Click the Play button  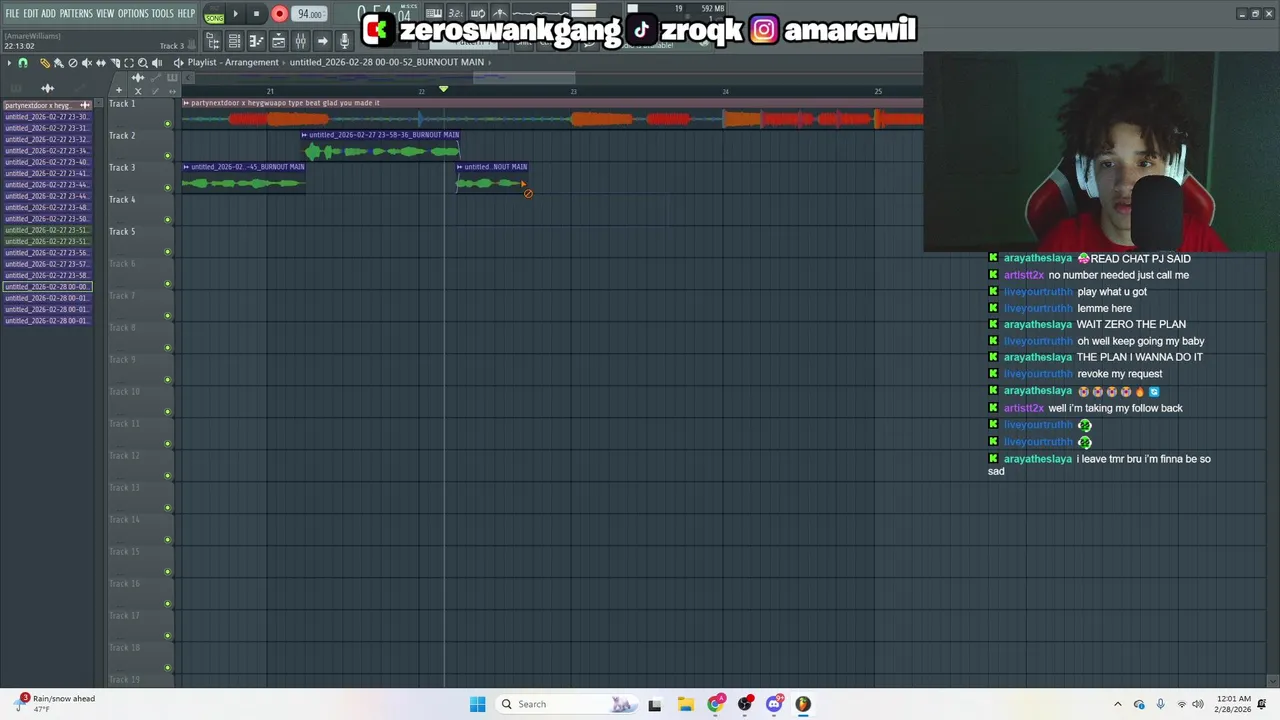click(x=236, y=14)
